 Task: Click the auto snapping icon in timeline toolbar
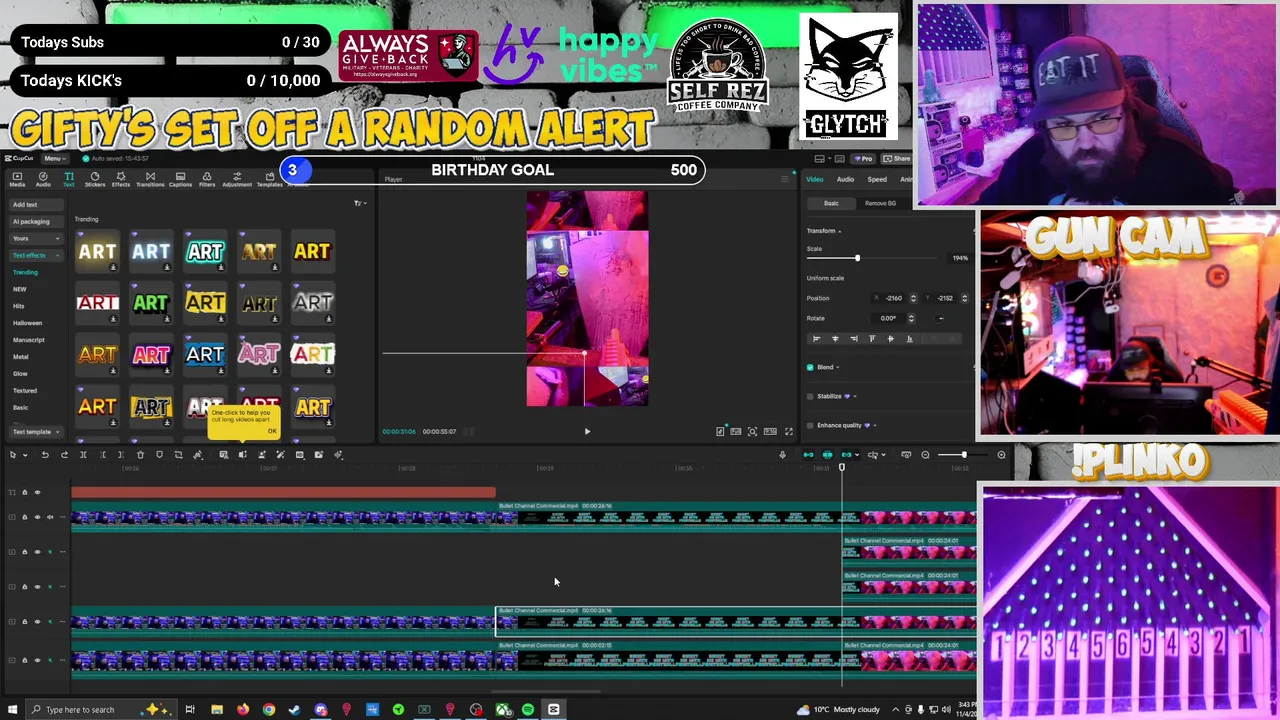(x=827, y=455)
